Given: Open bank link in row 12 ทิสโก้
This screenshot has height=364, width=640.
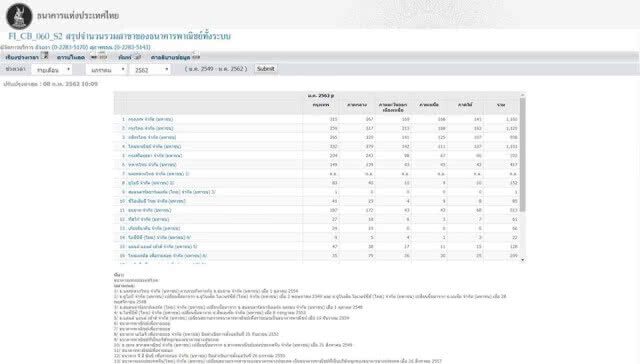Looking at the screenshot, I should [149, 219].
